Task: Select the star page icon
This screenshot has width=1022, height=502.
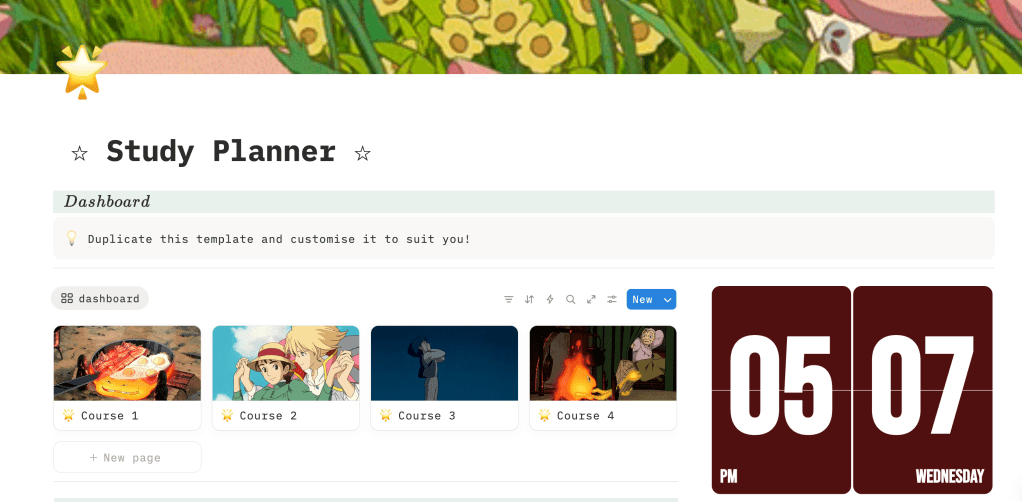Action: pyautogui.click(x=81, y=72)
